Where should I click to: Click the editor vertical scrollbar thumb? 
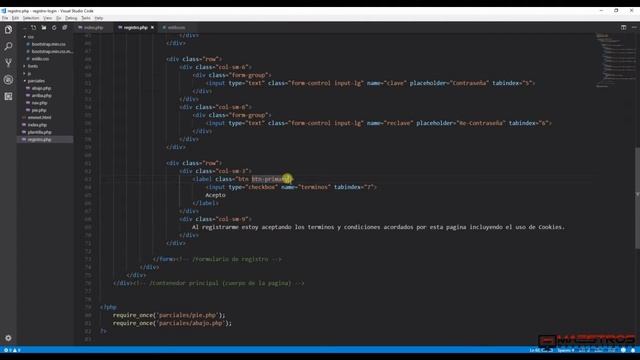tap(637, 198)
